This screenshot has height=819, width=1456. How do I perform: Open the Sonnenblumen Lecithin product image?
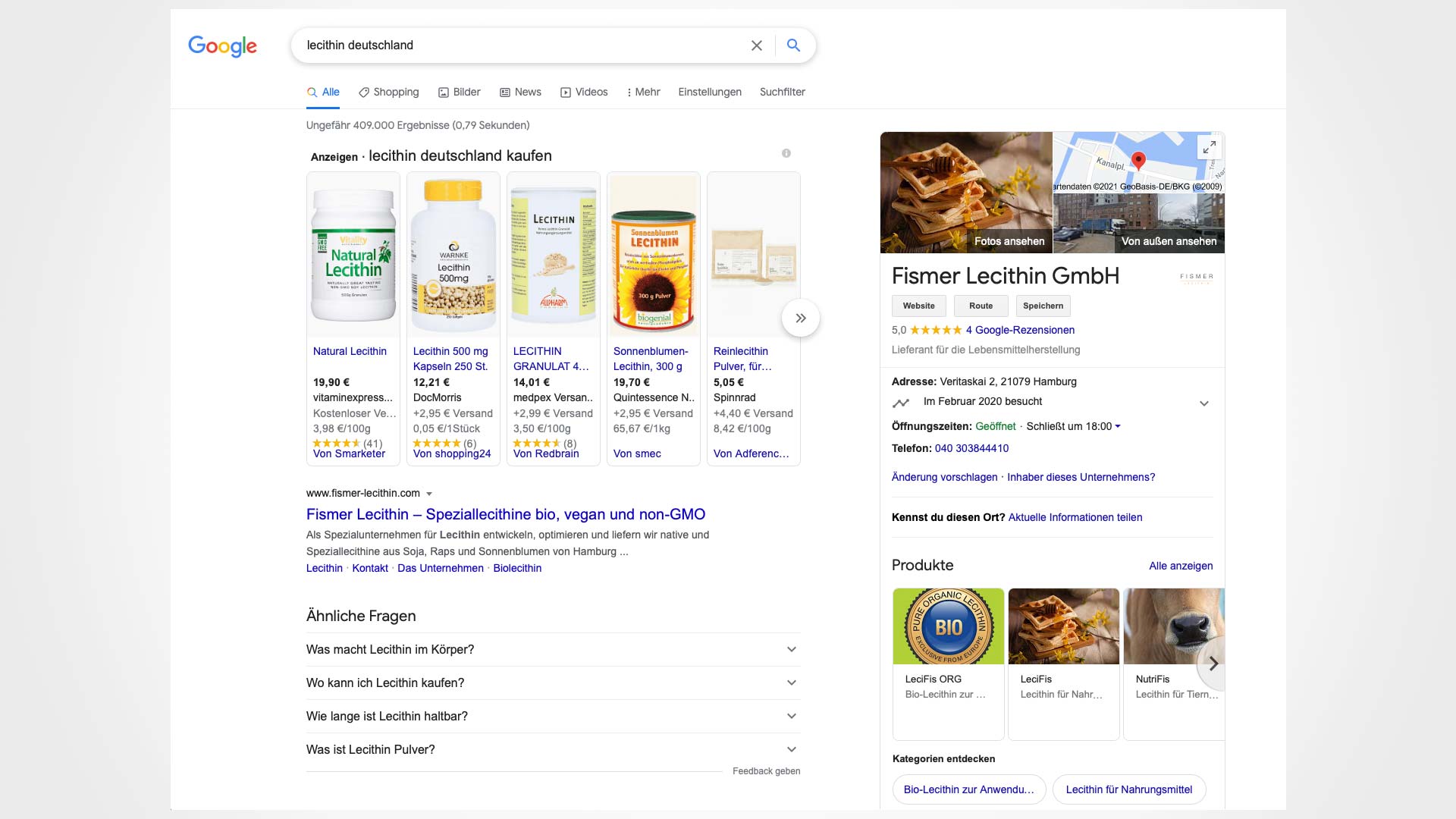click(654, 255)
